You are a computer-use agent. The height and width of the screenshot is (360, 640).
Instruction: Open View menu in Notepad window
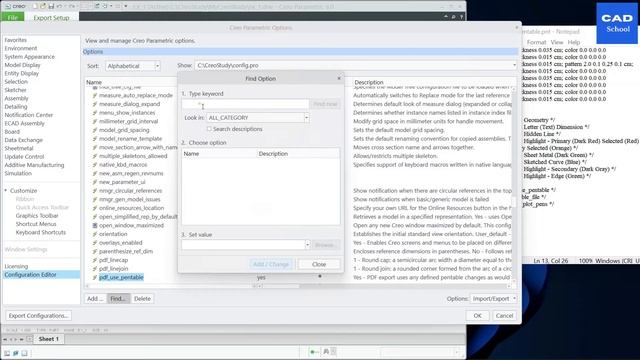pyautogui.click(x=557, y=42)
